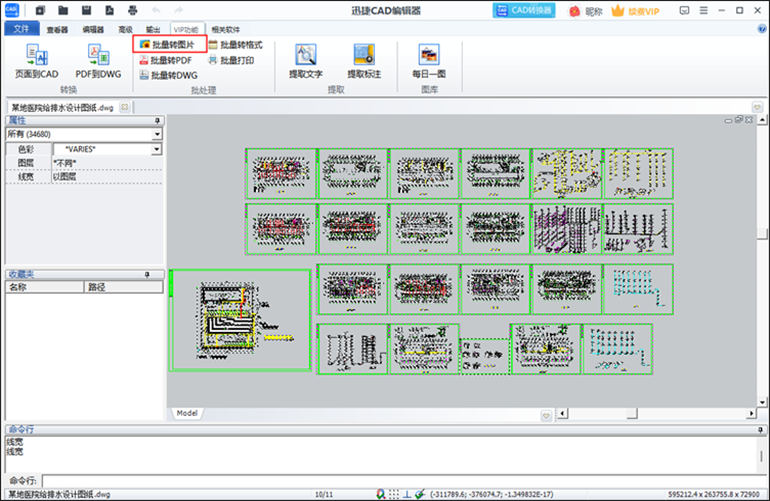This screenshot has width=770, height=501.
Task: Toggle the ortho mode status bar icon
Action: (x=407, y=494)
